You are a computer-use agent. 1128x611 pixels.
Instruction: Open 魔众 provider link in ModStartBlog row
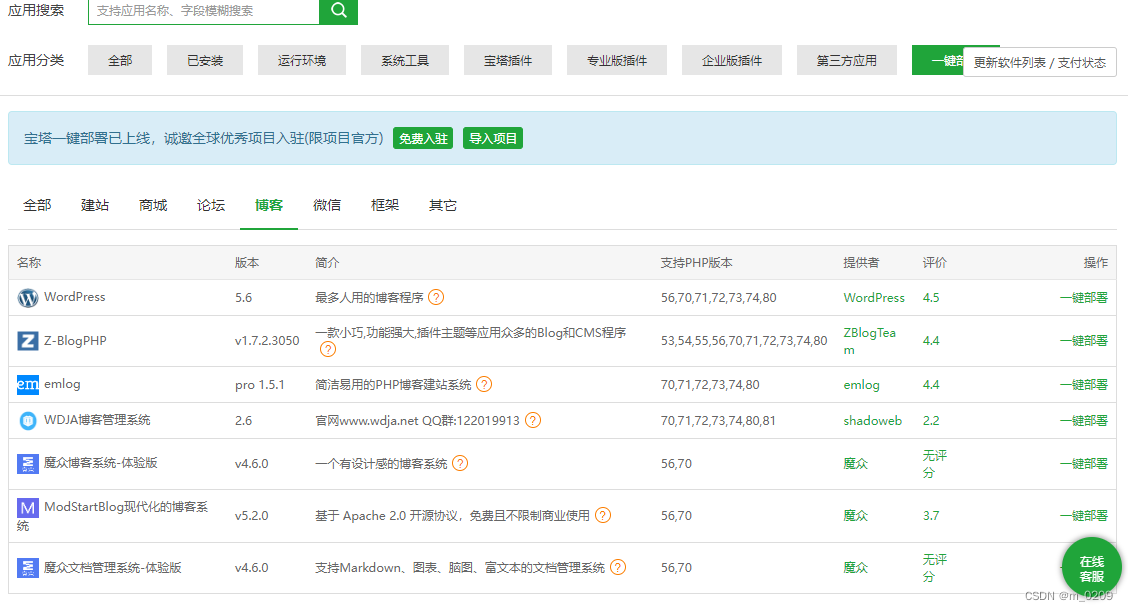click(x=855, y=515)
